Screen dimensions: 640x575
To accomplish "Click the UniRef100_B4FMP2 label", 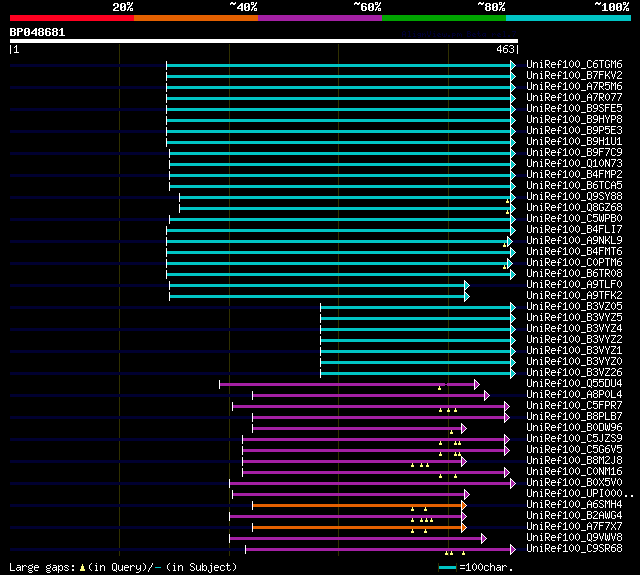I will 574,175.
